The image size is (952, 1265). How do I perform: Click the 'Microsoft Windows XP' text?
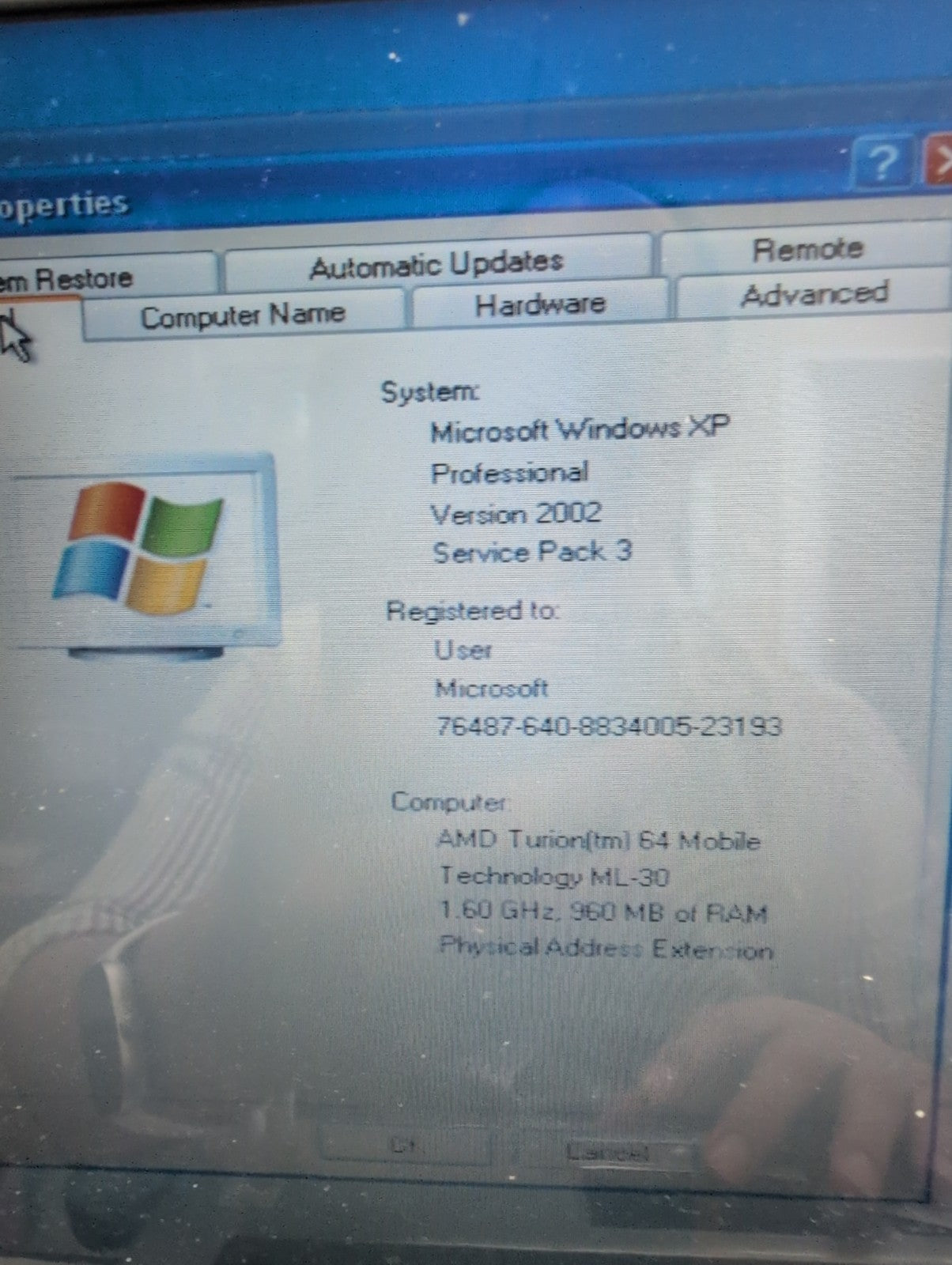pyautogui.click(x=580, y=429)
